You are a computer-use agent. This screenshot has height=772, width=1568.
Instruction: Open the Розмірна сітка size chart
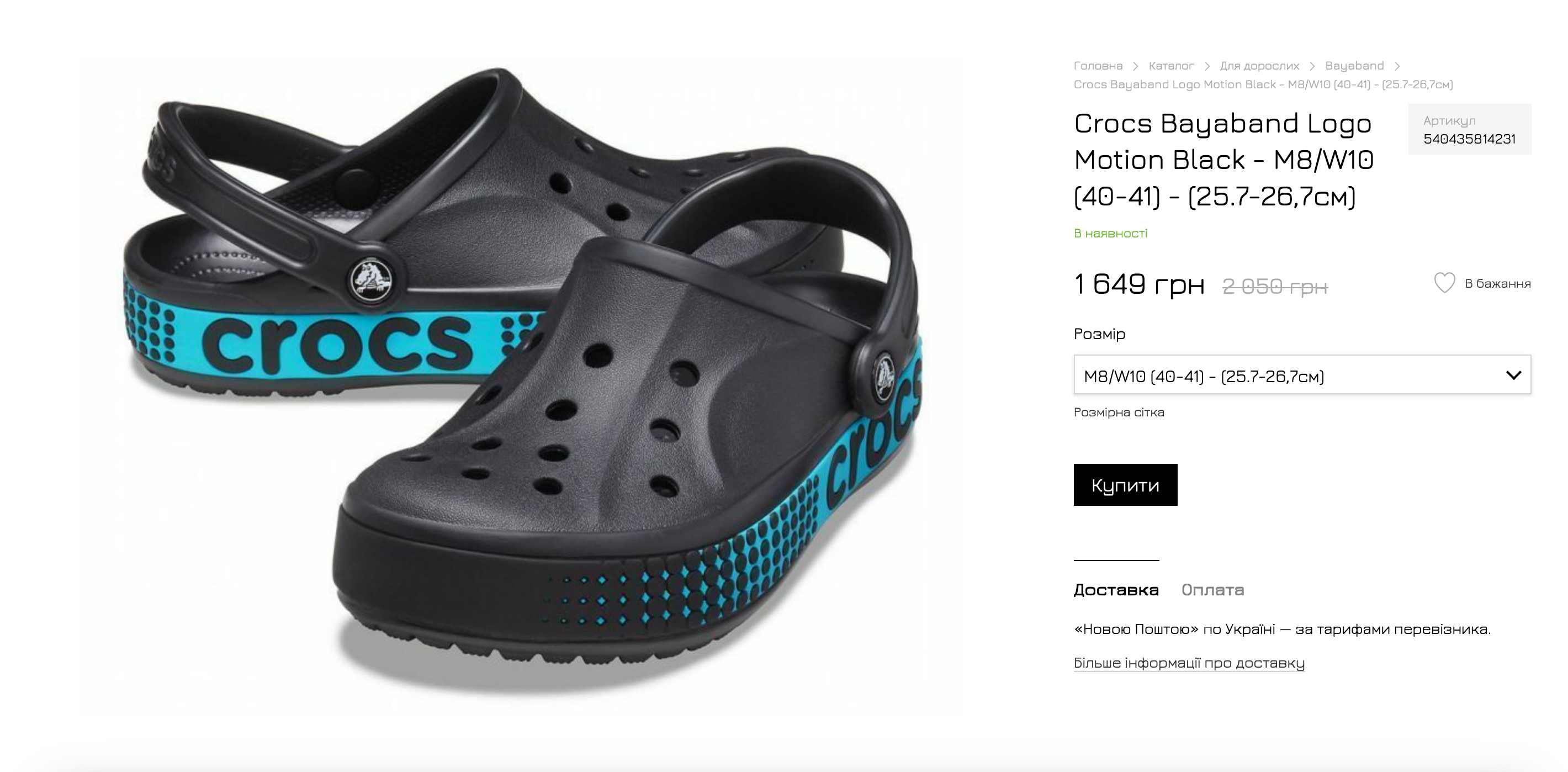pos(1119,412)
